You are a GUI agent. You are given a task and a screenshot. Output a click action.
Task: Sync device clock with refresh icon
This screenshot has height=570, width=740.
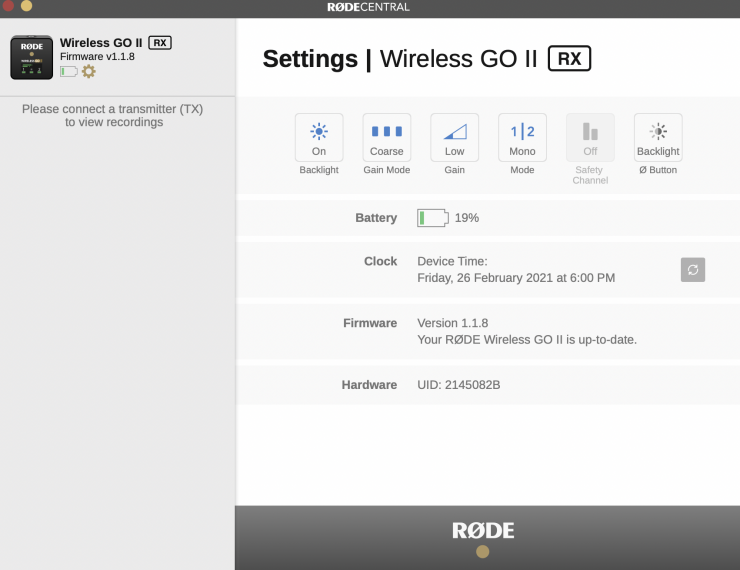[692, 270]
